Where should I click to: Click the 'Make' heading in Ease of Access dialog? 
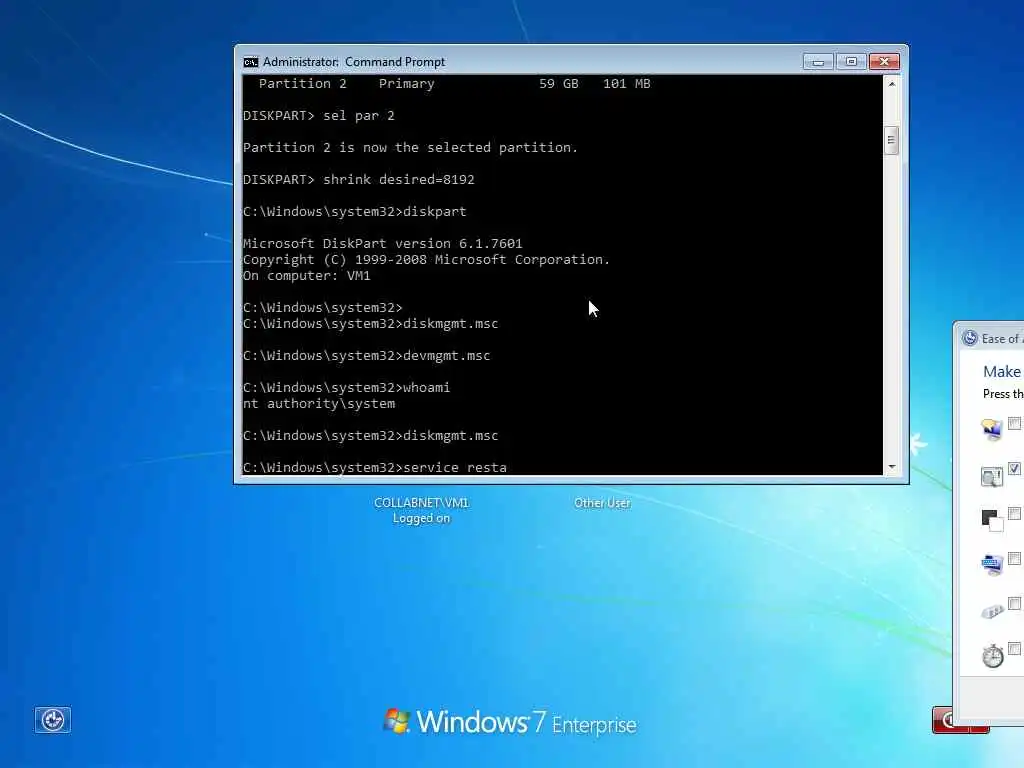1002,372
